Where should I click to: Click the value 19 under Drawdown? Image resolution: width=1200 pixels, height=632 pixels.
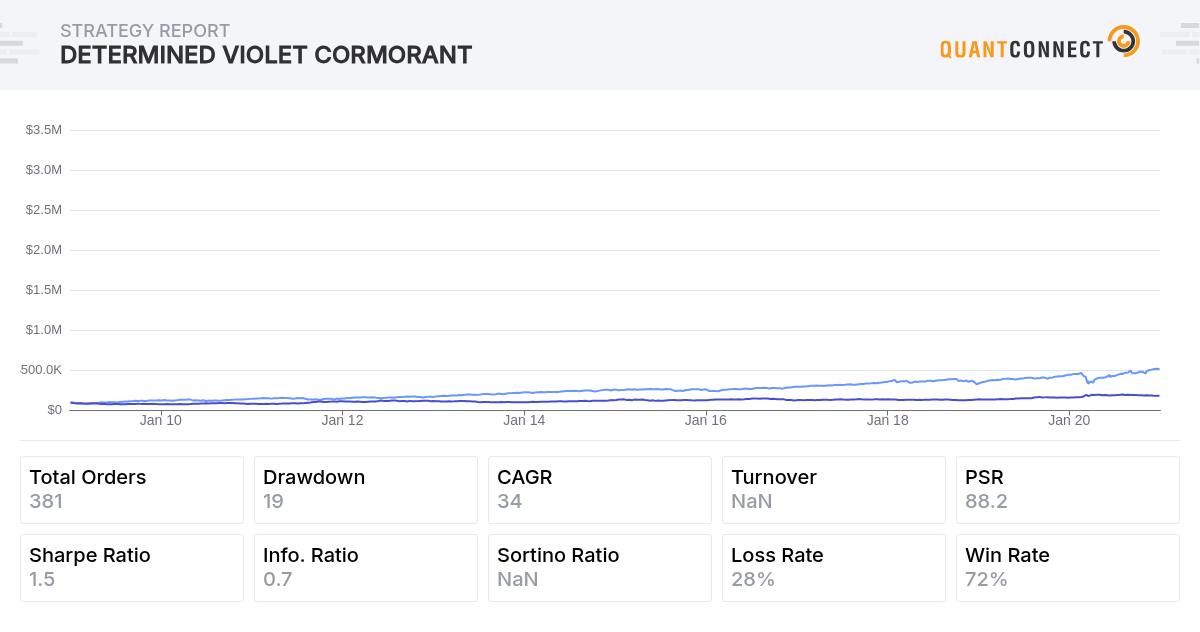point(274,501)
